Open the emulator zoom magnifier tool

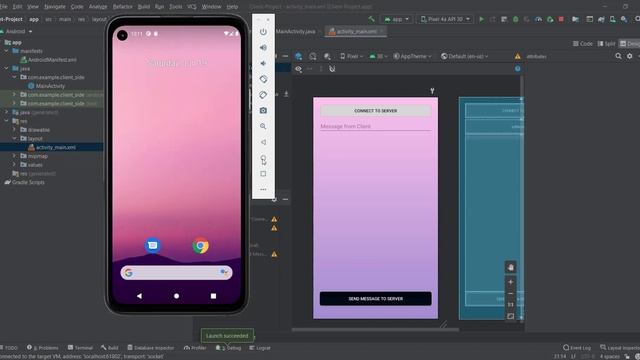coord(263,127)
